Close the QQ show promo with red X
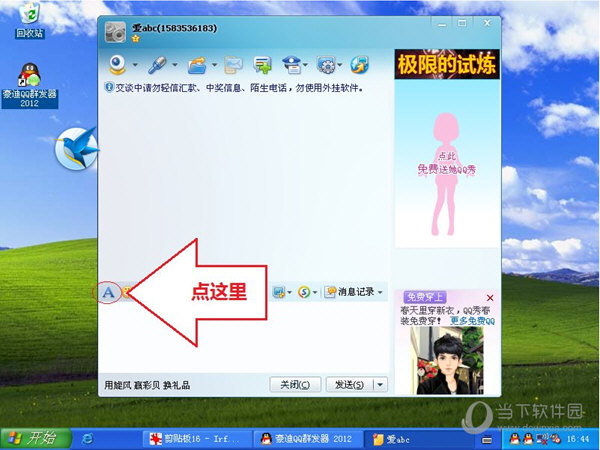This screenshot has height=450, width=600. point(490,298)
